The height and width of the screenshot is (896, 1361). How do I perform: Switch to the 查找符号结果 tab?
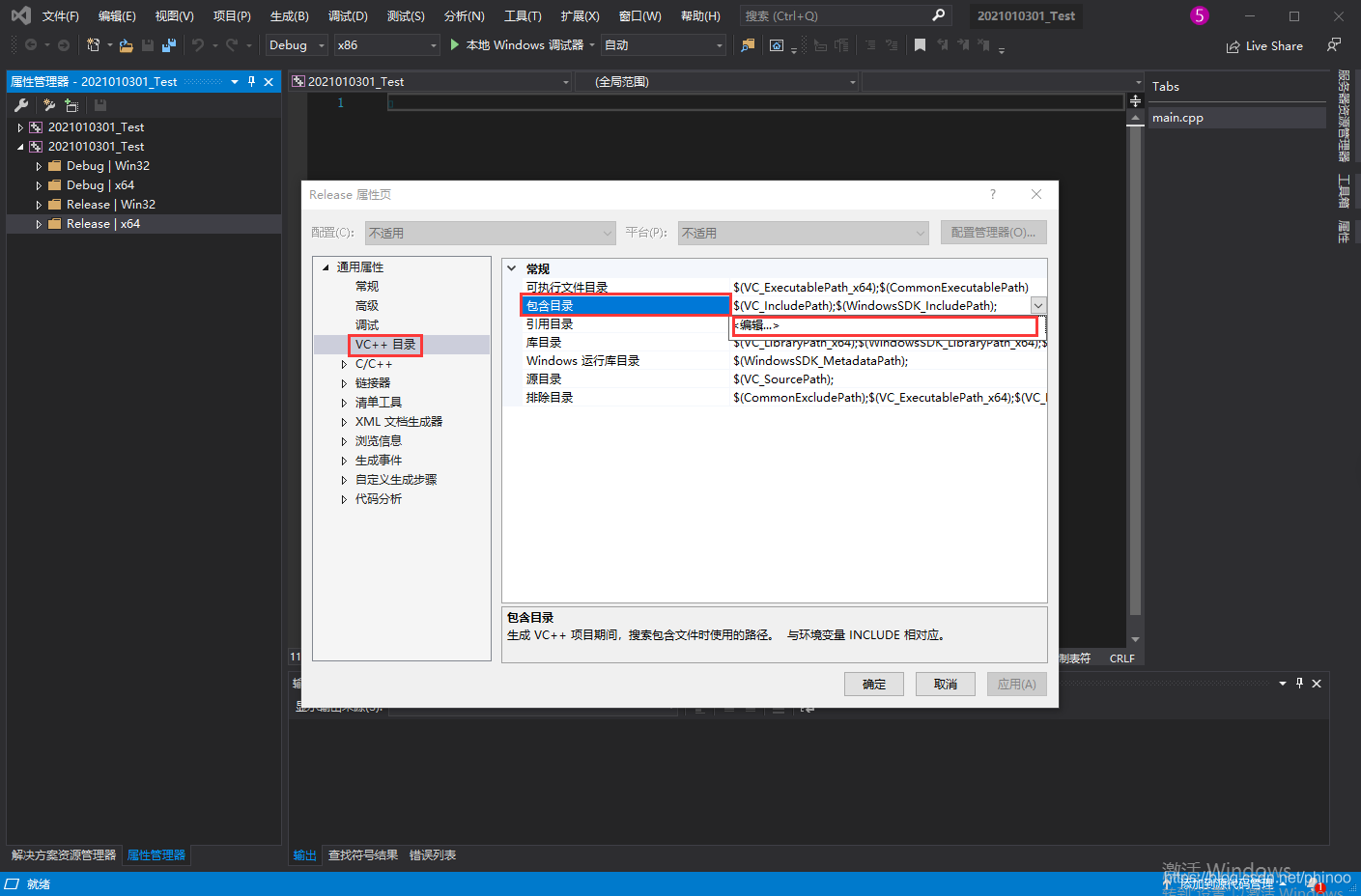(363, 855)
